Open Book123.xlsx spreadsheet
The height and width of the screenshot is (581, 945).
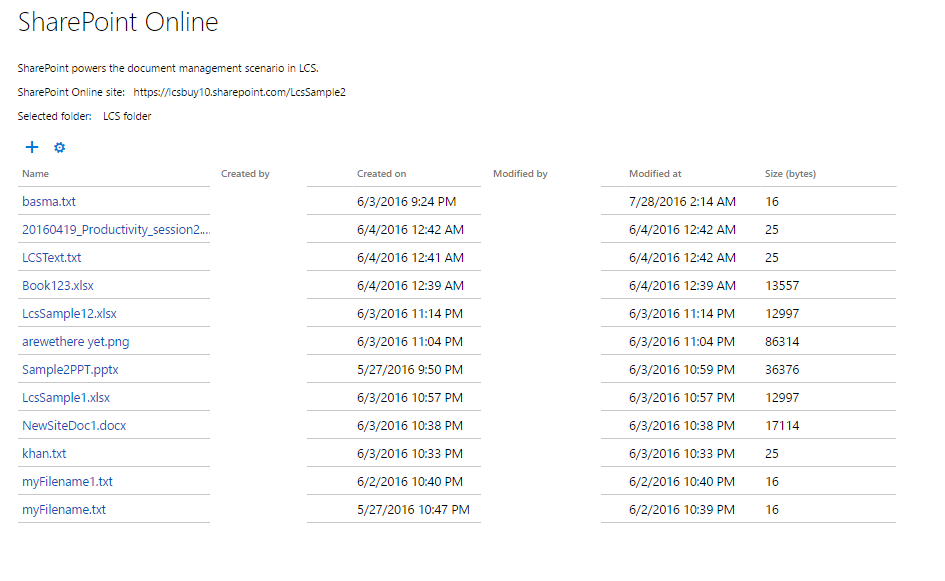pyautogui.click(x=58, y=286)
